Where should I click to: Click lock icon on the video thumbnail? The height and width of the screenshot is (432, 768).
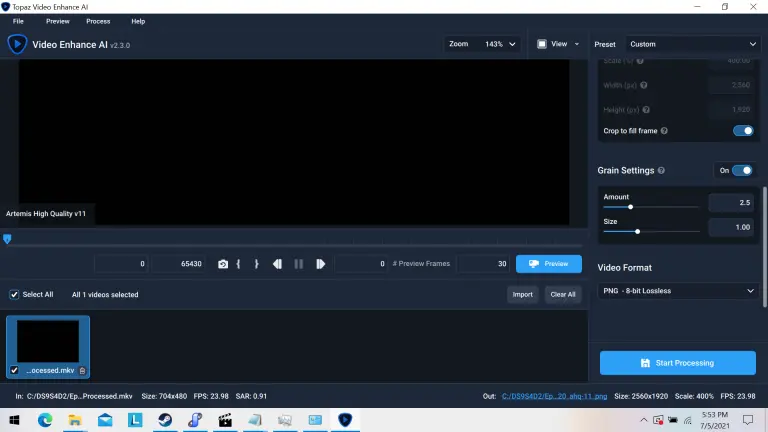[x=82, y=371]
